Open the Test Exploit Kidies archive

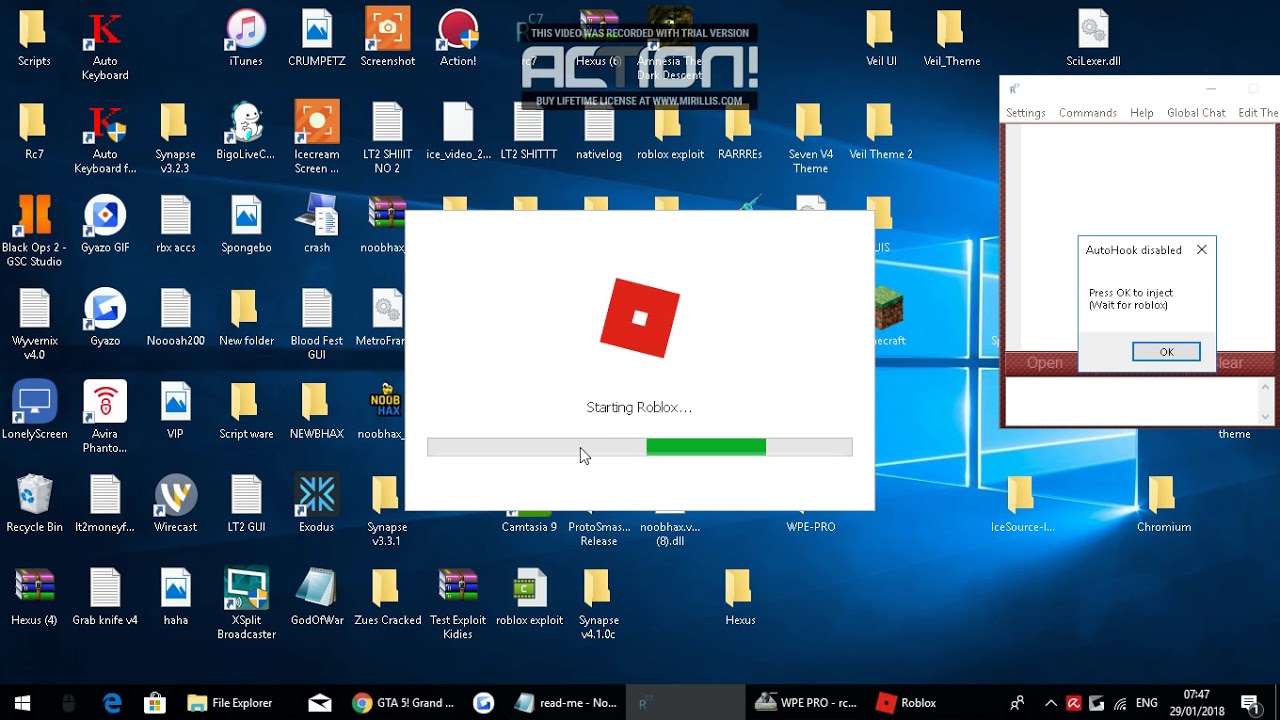tap(457, 603)
